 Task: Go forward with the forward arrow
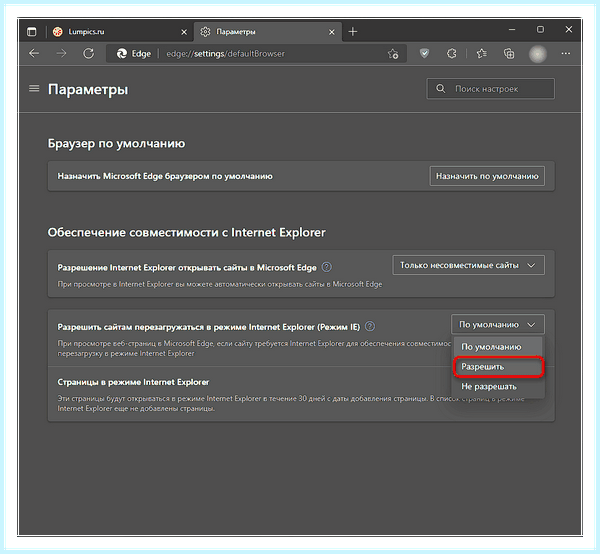click(x=61, y=54)
